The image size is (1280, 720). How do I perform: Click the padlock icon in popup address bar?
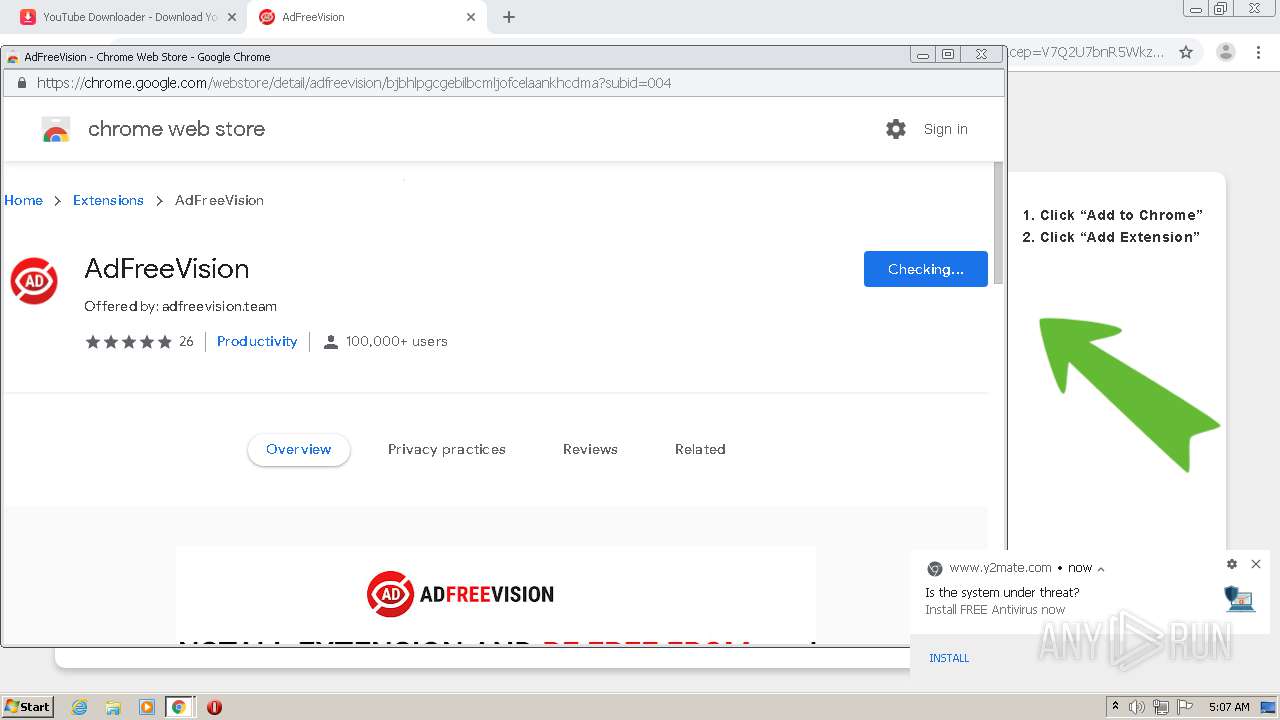click(22, 83)
